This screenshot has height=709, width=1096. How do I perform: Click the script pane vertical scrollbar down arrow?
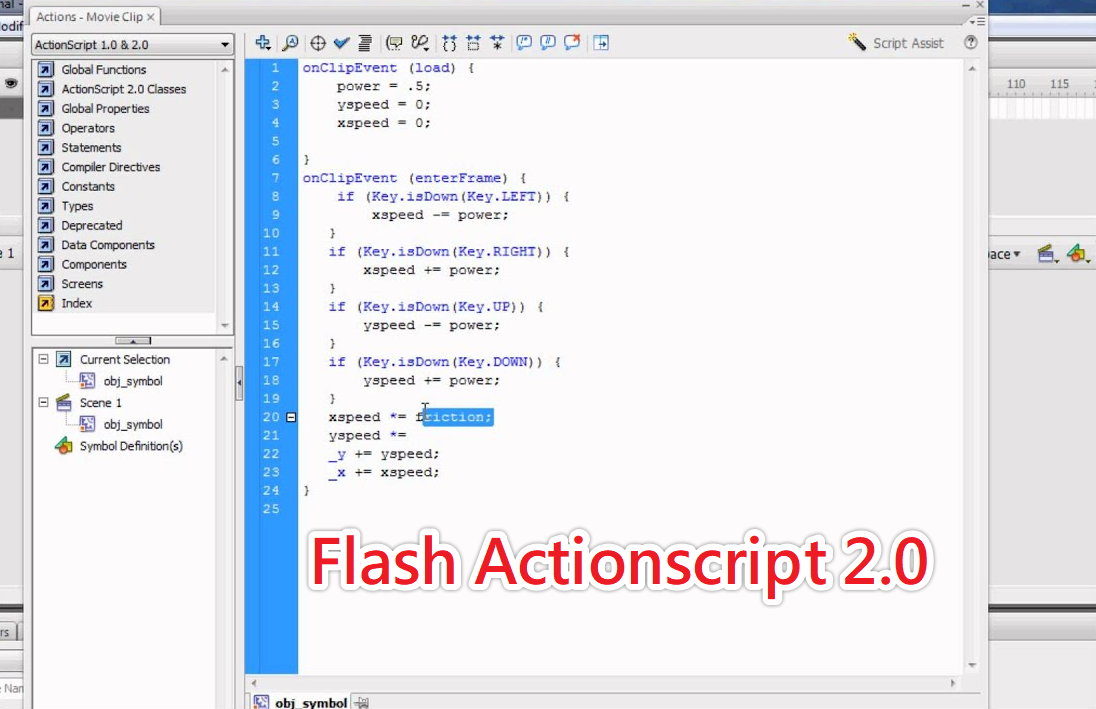pyautogui.click(x=972, y=665)
